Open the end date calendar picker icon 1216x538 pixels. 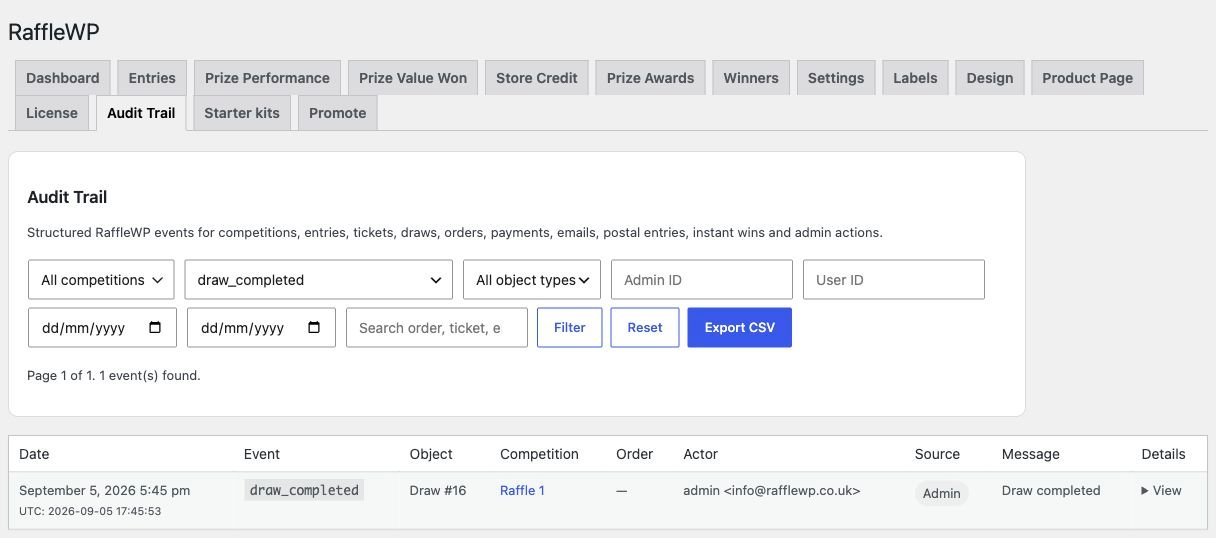tap(314, 328)
